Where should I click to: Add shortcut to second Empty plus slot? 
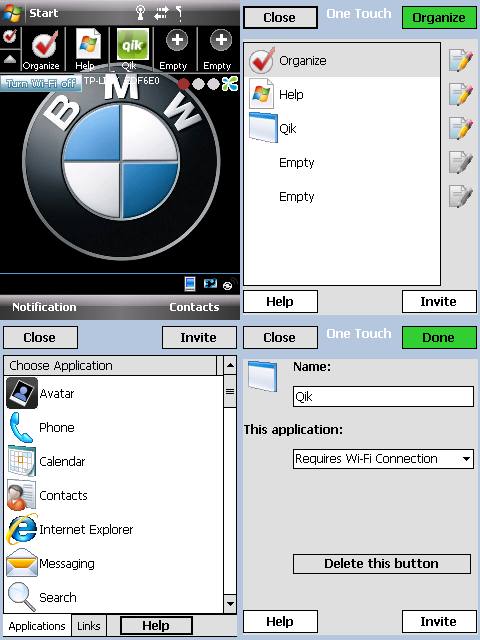(220, 41)
